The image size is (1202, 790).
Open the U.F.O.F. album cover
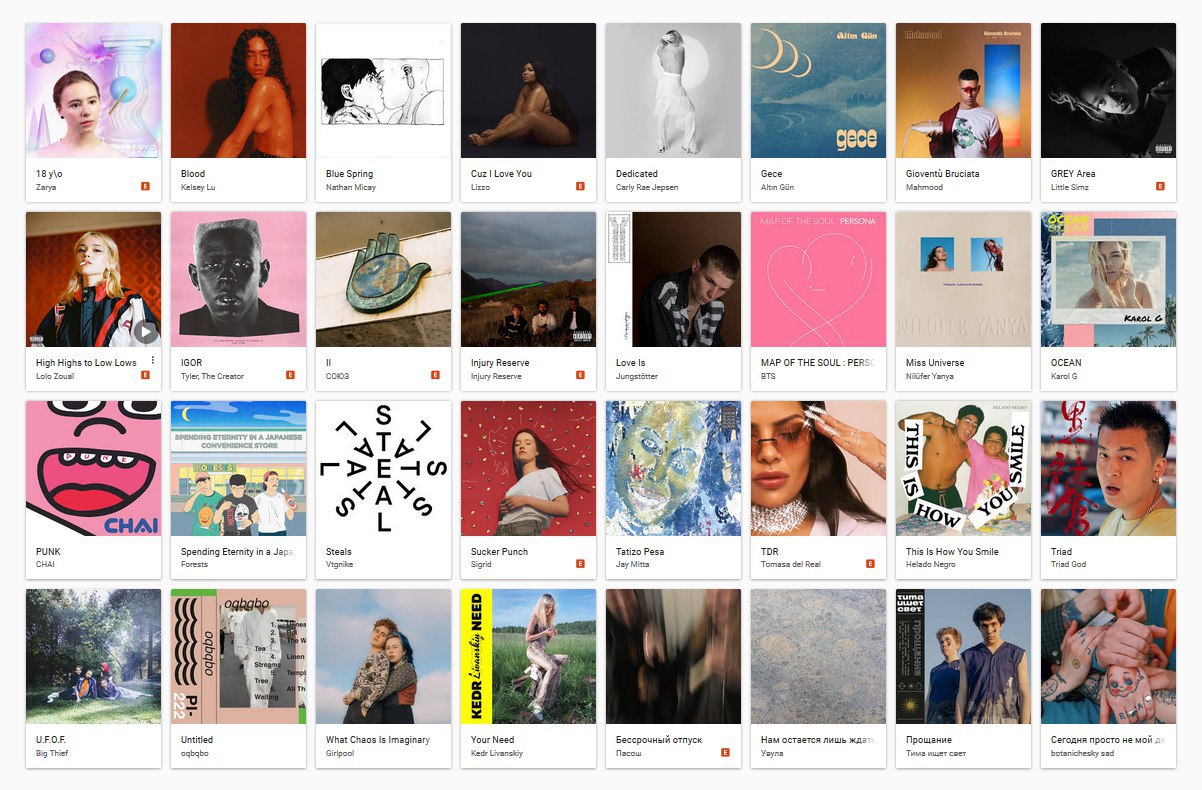93,657
